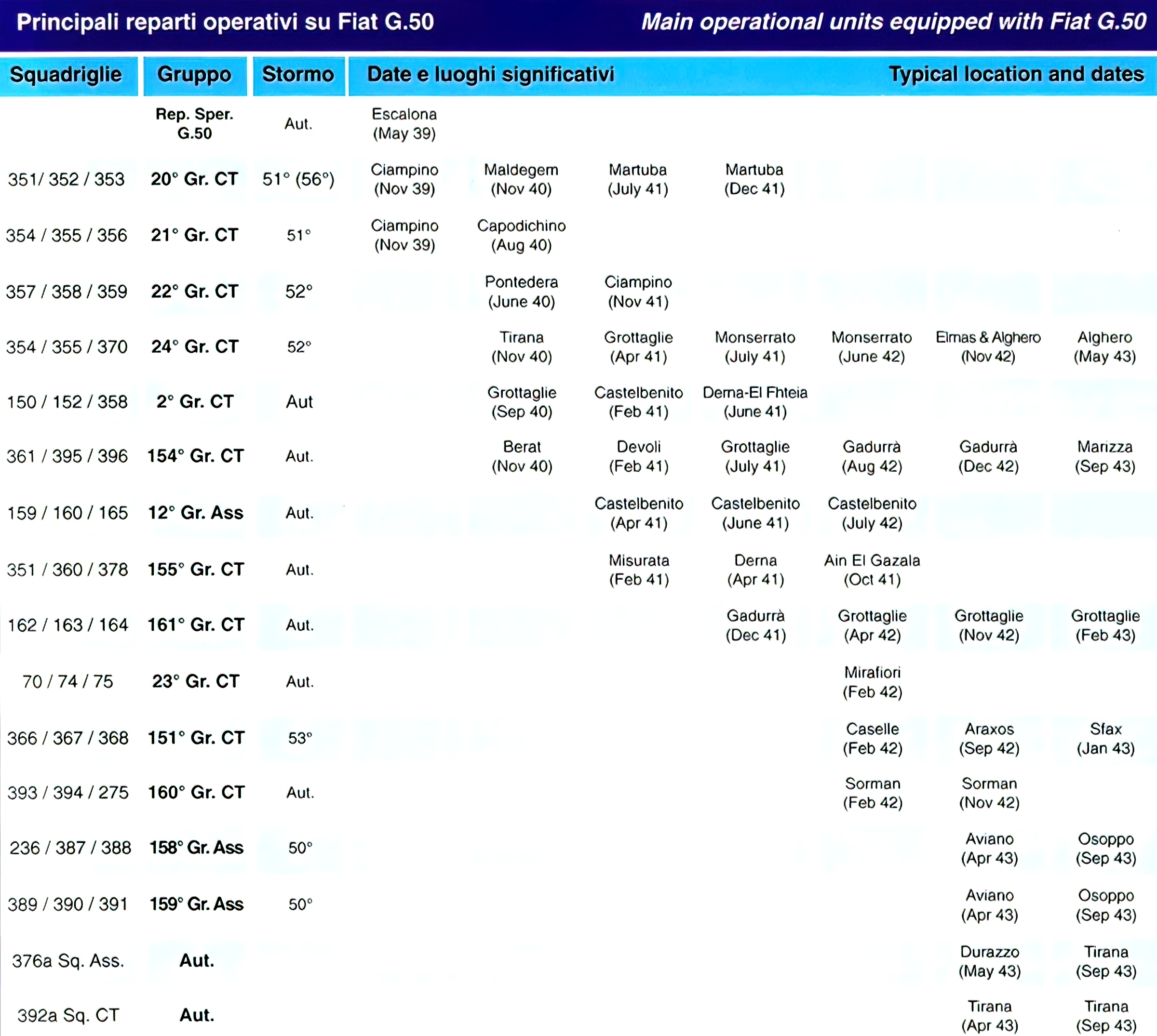Click the '392a Sq. CT' row label
Image resolution: width=1157 pixels, height=1036 pixels.
(68, 1015)
